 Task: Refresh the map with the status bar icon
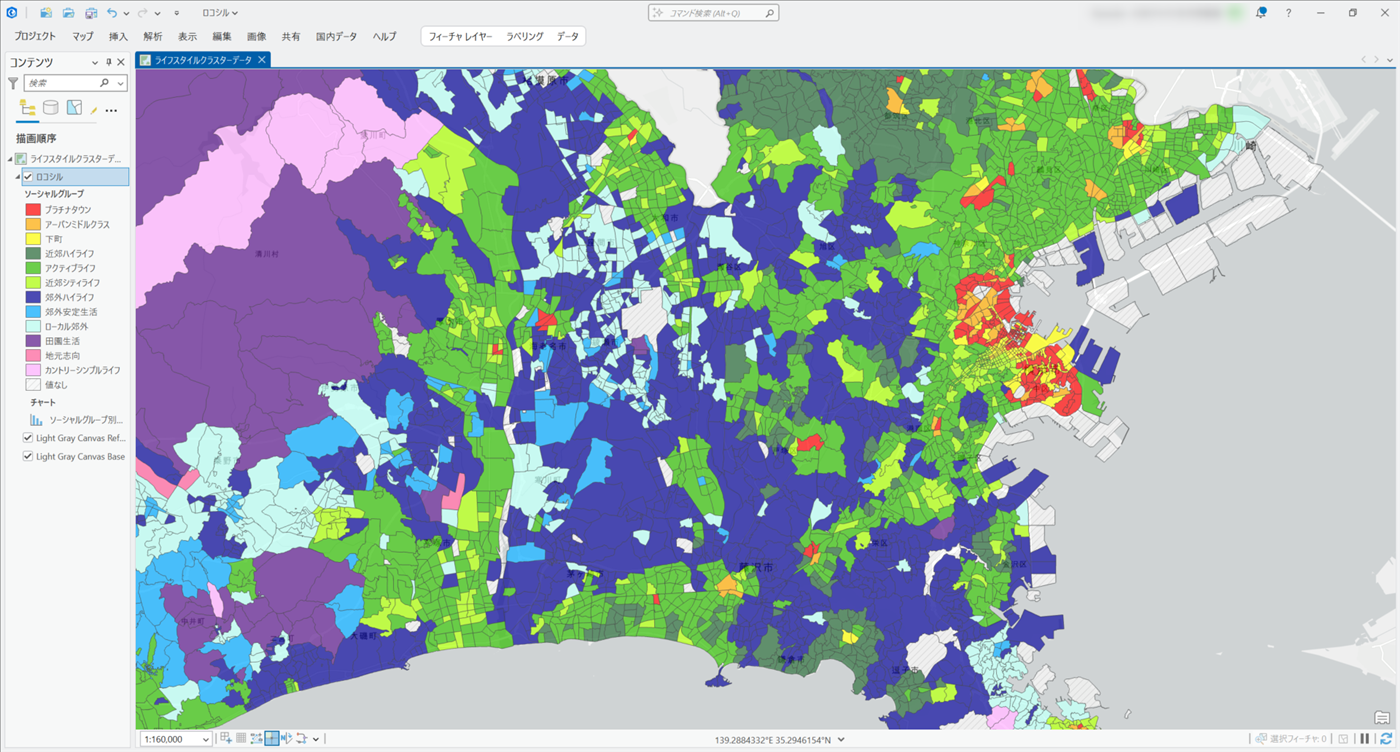pos(1386,739)
